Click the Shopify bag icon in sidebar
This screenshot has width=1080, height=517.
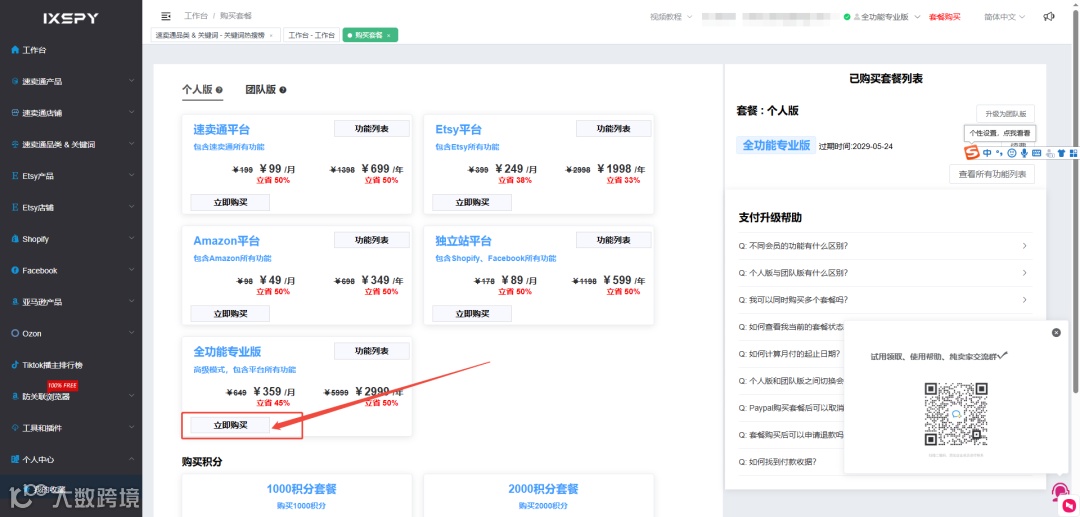[x=15, y=239]
